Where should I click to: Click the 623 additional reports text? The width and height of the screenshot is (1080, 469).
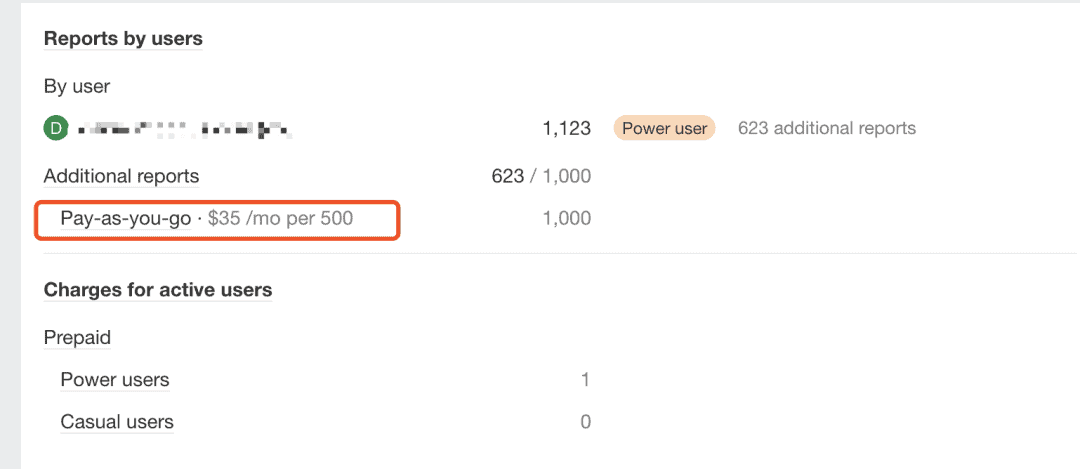point(827,128)
